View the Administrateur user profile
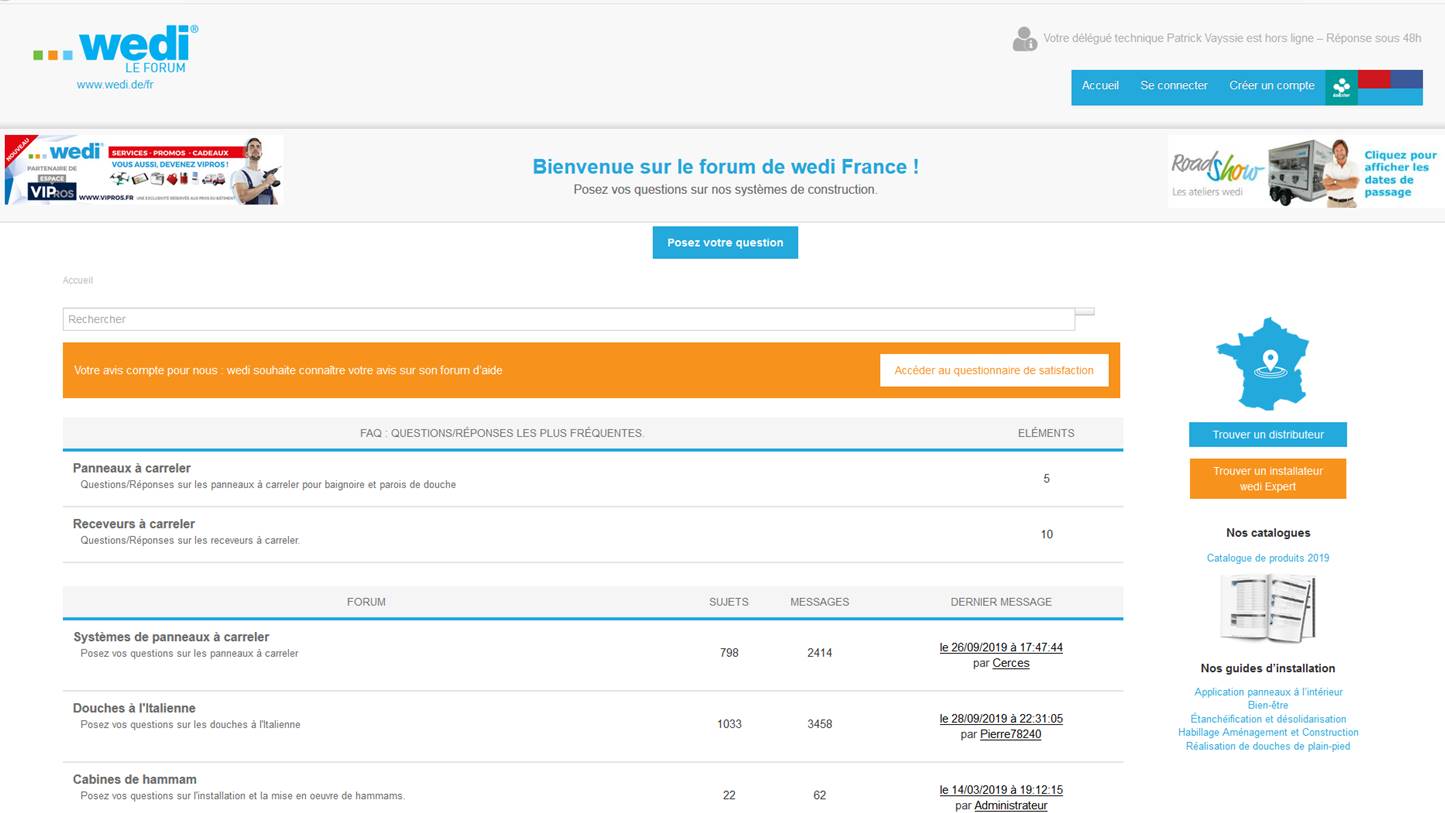 1011,805
